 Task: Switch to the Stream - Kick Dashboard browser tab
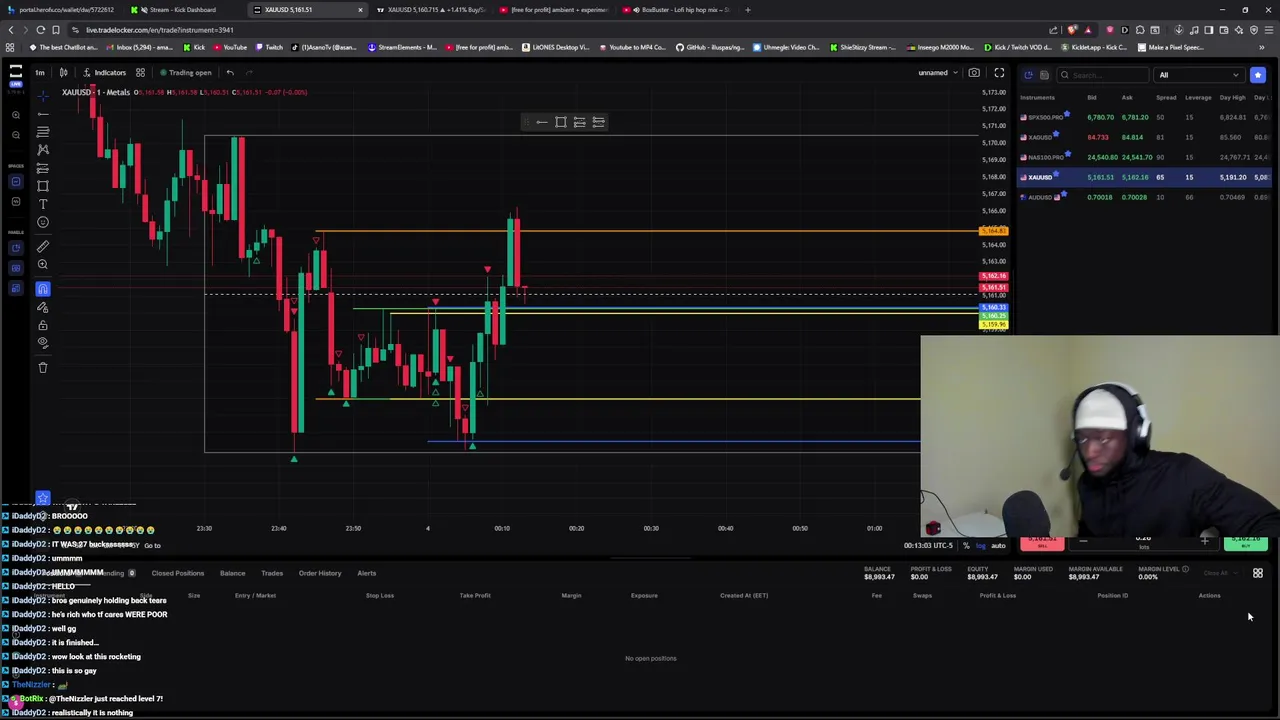[182, 10]
